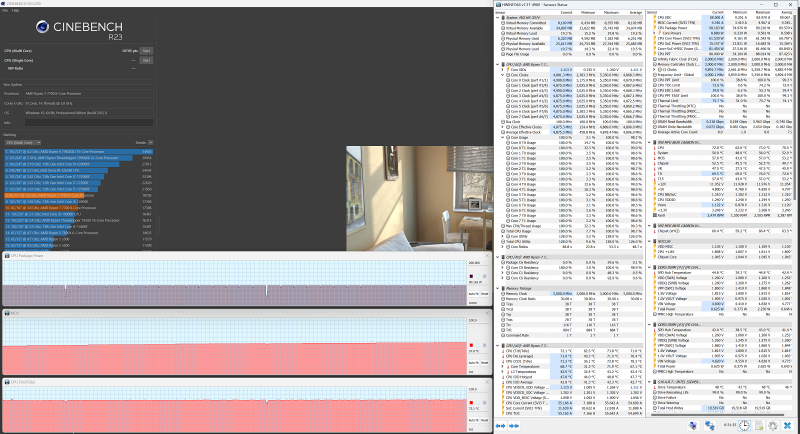Select highlighted orange Ryzen 7 7700 ranking row
Image resolution: width=800 pixels, height=434 pixels.
79,195
